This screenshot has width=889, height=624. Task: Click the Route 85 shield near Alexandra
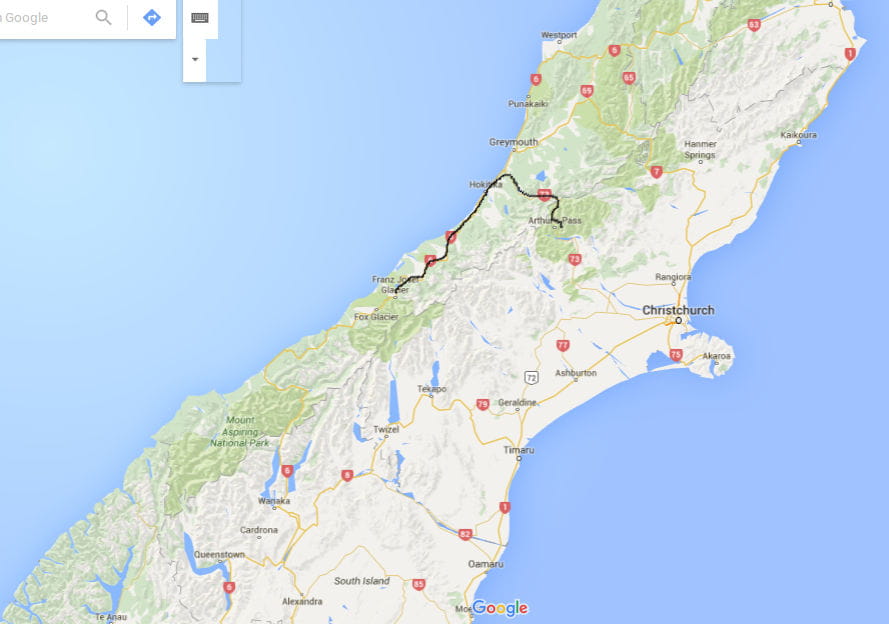coord(418,584)
